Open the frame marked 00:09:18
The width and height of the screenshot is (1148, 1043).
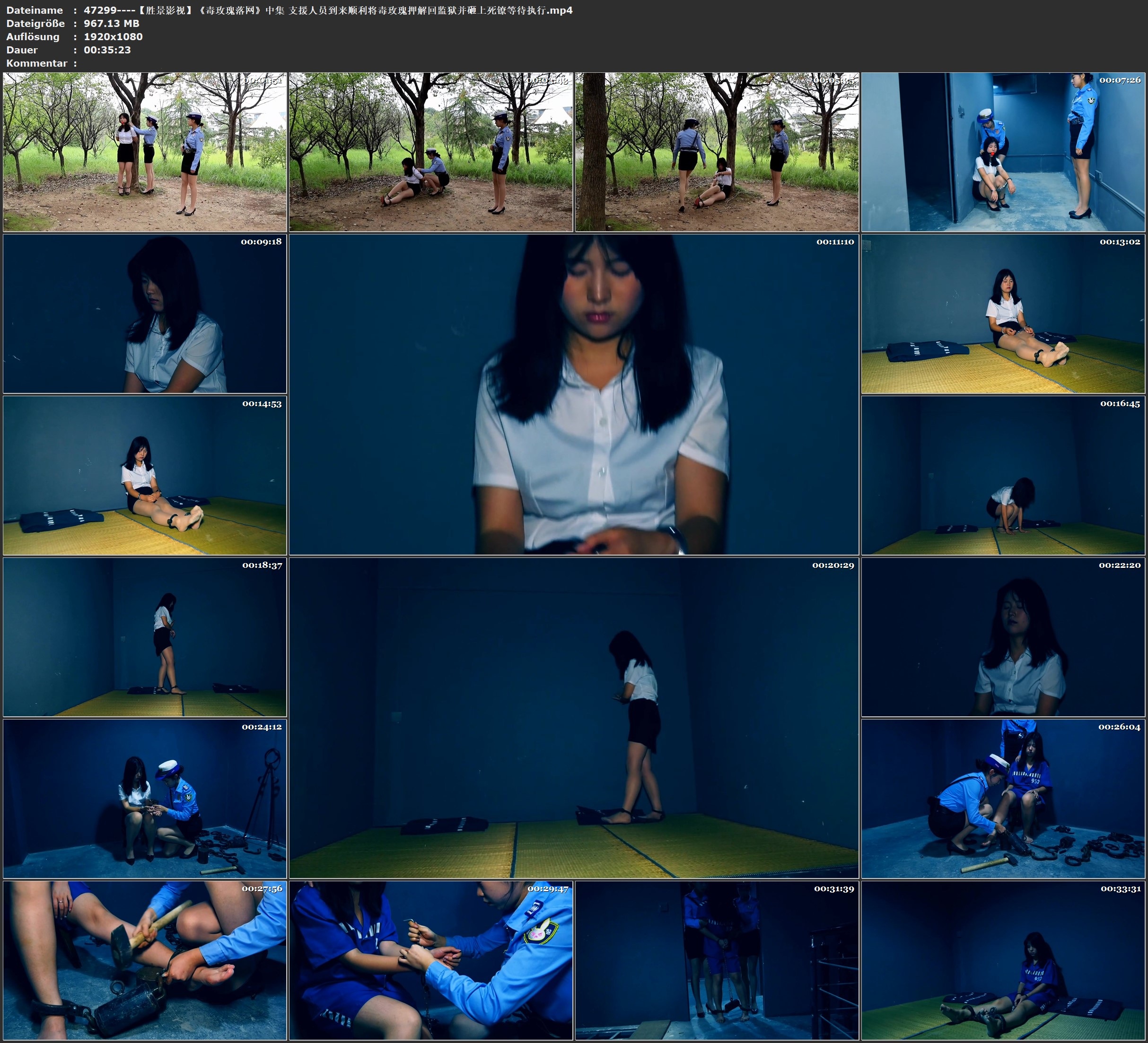coord(145,313)
